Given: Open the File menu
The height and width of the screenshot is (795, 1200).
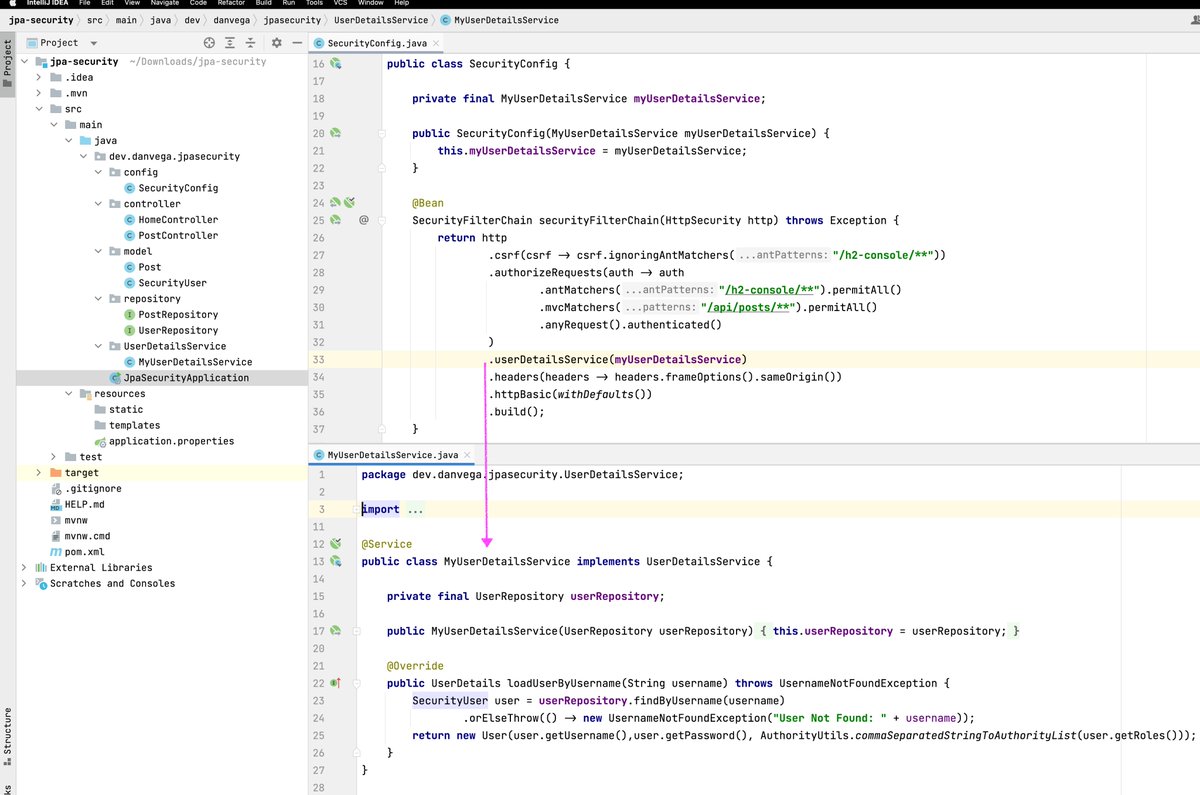Looking at the screenshot, I should coord(84,4).
